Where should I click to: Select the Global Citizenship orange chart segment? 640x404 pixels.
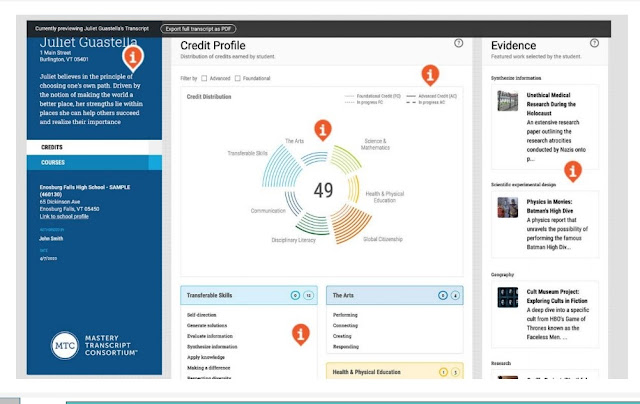pos(351,224)
